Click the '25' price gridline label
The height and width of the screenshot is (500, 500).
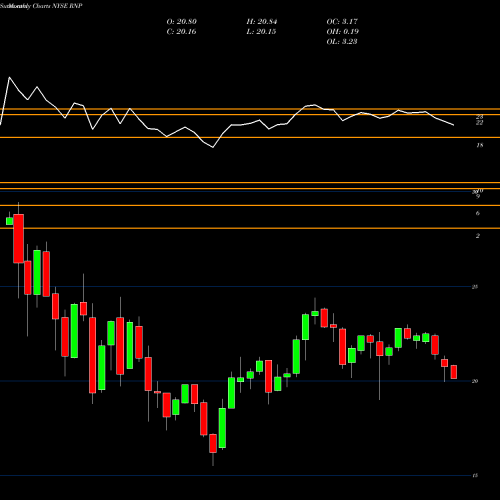(x=475, y=287)
